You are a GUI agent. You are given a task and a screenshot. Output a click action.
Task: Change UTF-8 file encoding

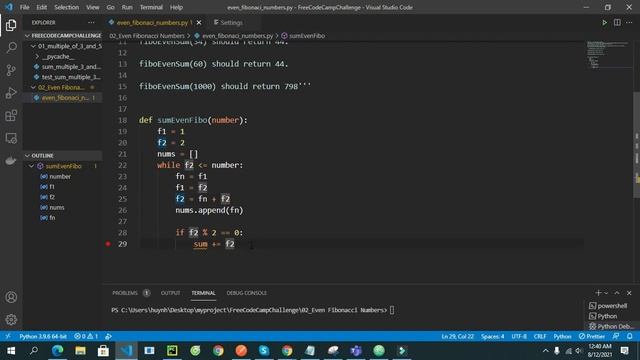pos(519,336)
